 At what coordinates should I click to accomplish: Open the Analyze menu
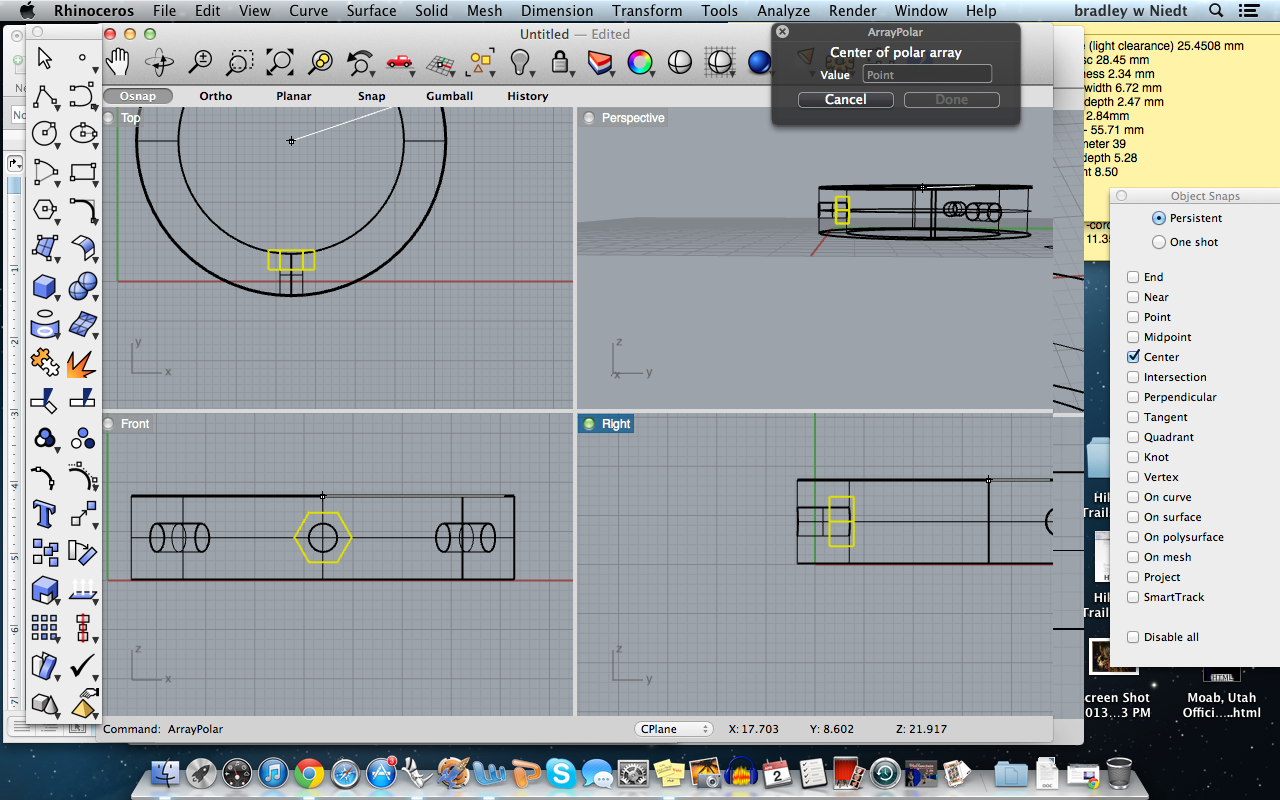click(783, 11)
